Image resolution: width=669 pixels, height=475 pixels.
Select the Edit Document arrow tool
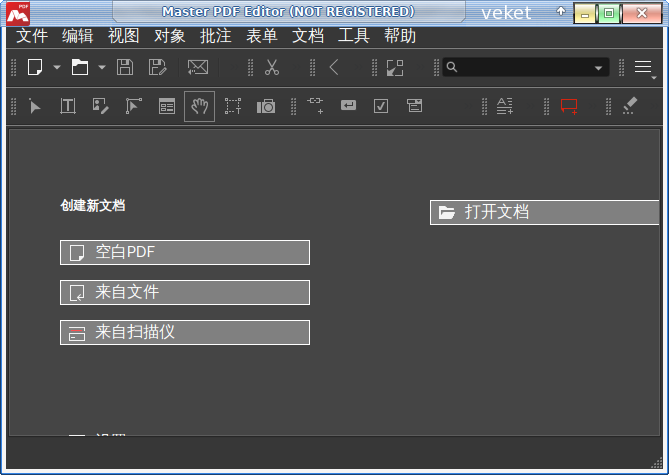(35, 106)
